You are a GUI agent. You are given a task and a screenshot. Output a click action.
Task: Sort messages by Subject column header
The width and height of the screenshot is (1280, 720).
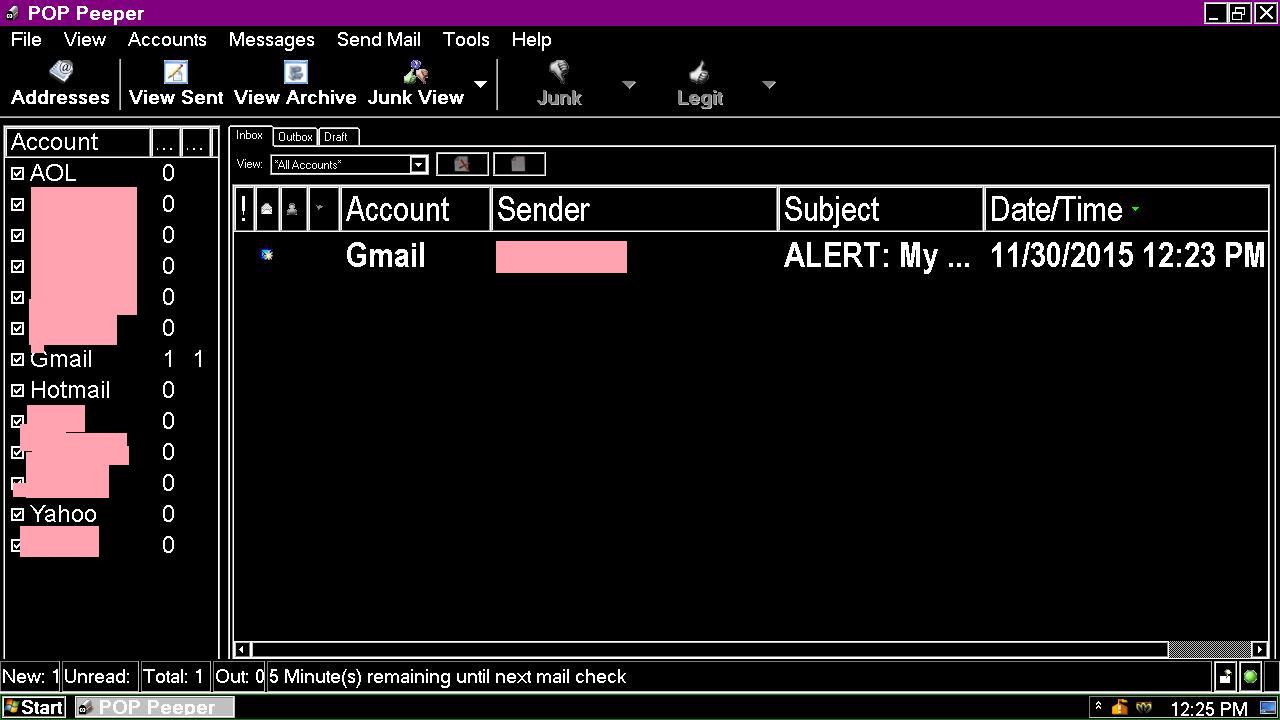(882, 209)
